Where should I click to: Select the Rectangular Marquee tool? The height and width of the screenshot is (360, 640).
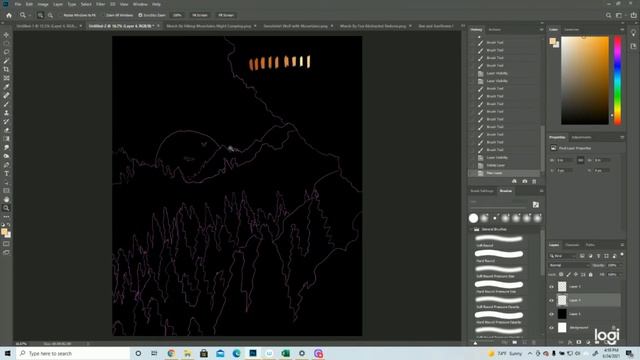pyautogui.click(x=6, y=44)
